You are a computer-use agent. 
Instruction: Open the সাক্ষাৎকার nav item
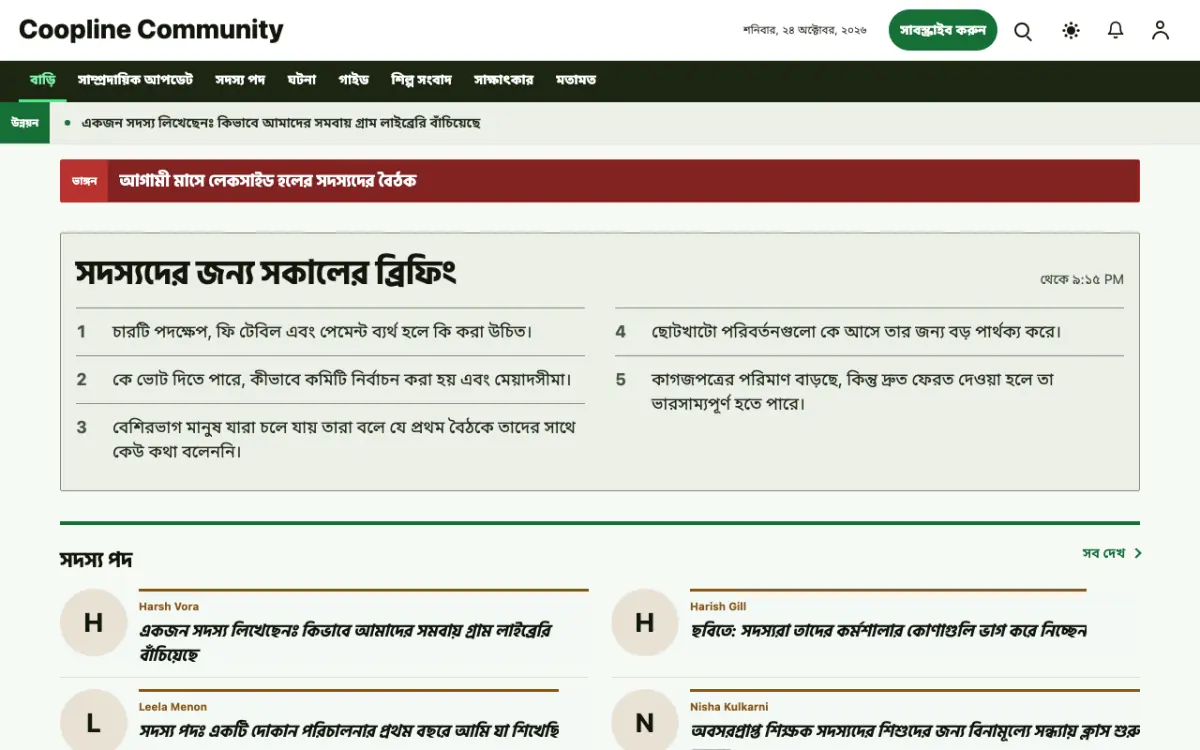pos(504,80)
